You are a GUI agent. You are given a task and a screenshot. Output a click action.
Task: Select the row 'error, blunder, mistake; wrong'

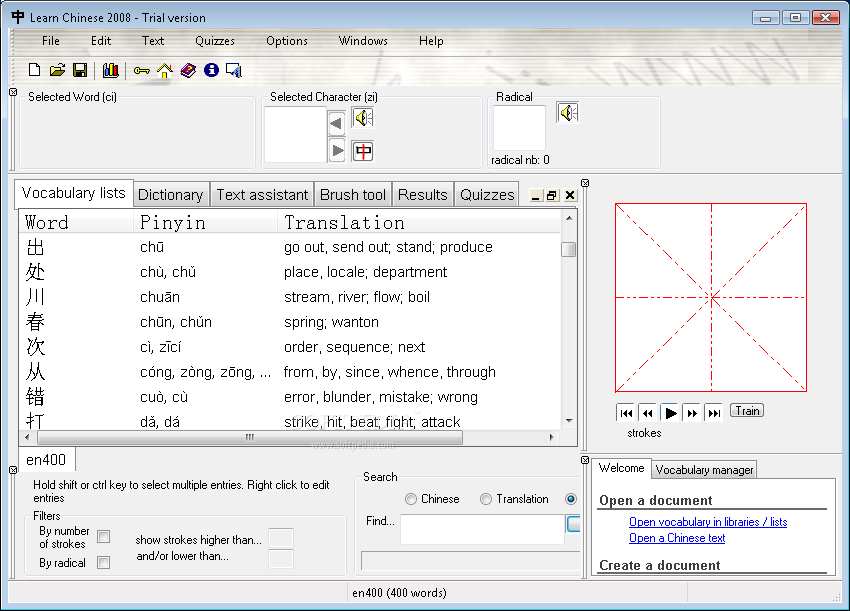[290, 397]
